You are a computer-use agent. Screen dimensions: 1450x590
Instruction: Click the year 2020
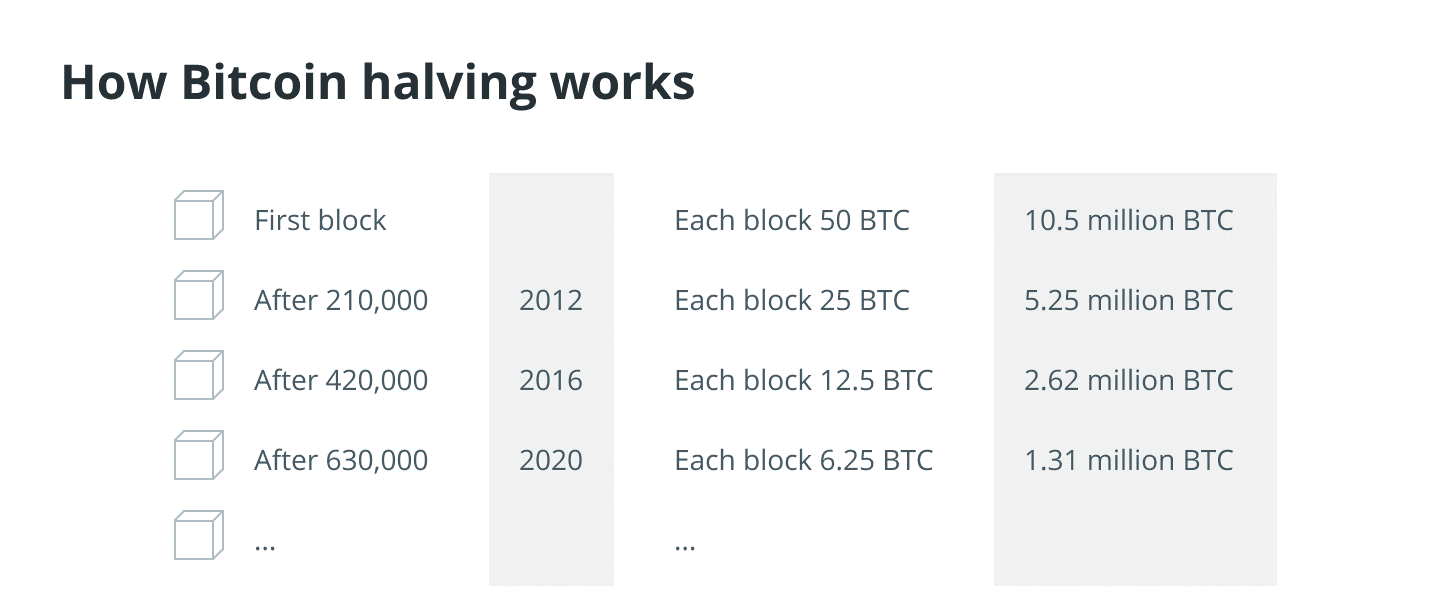click(x=551, y=460)
